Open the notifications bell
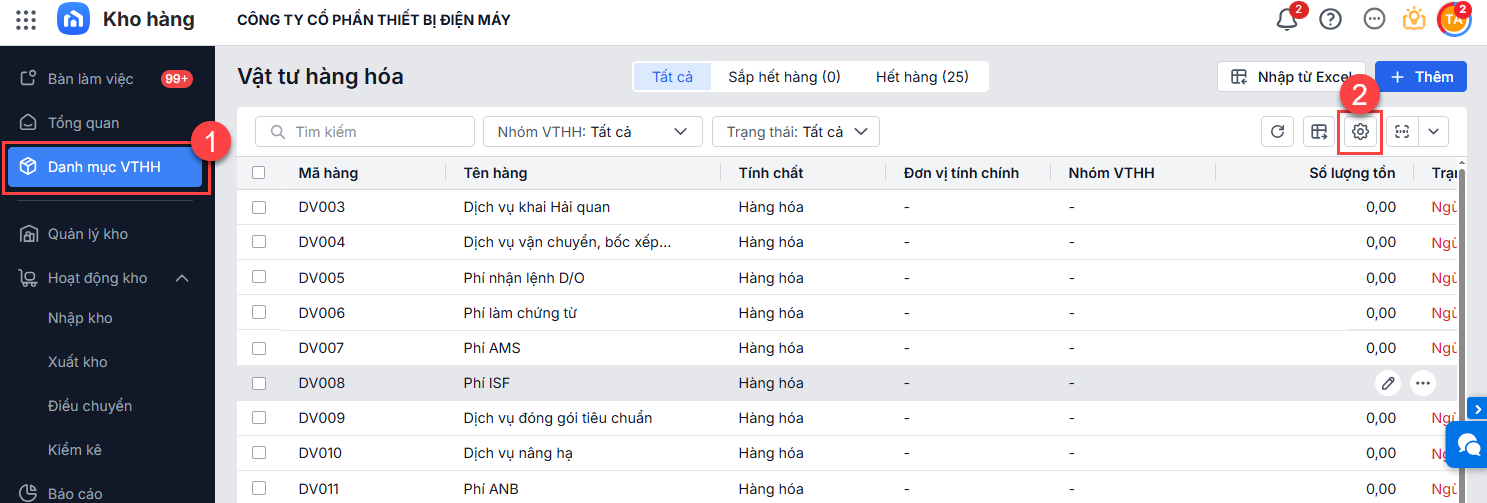The image size is (1487, 503). point(1287,20)
